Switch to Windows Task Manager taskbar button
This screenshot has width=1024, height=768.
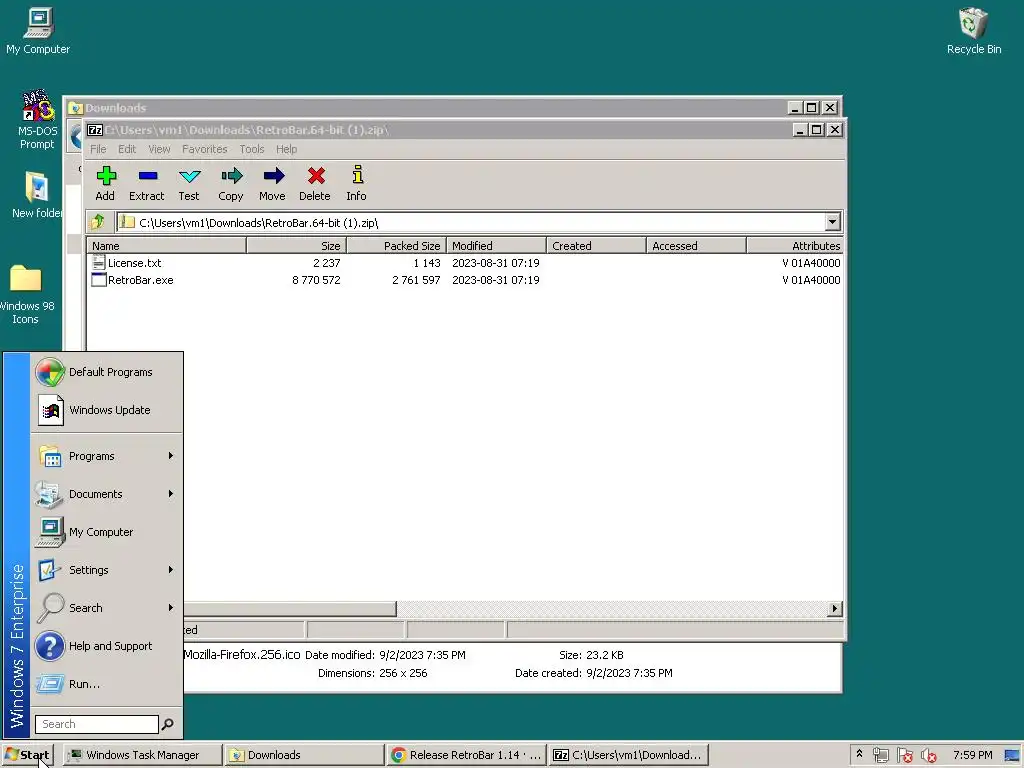click(x=143, y=755)
